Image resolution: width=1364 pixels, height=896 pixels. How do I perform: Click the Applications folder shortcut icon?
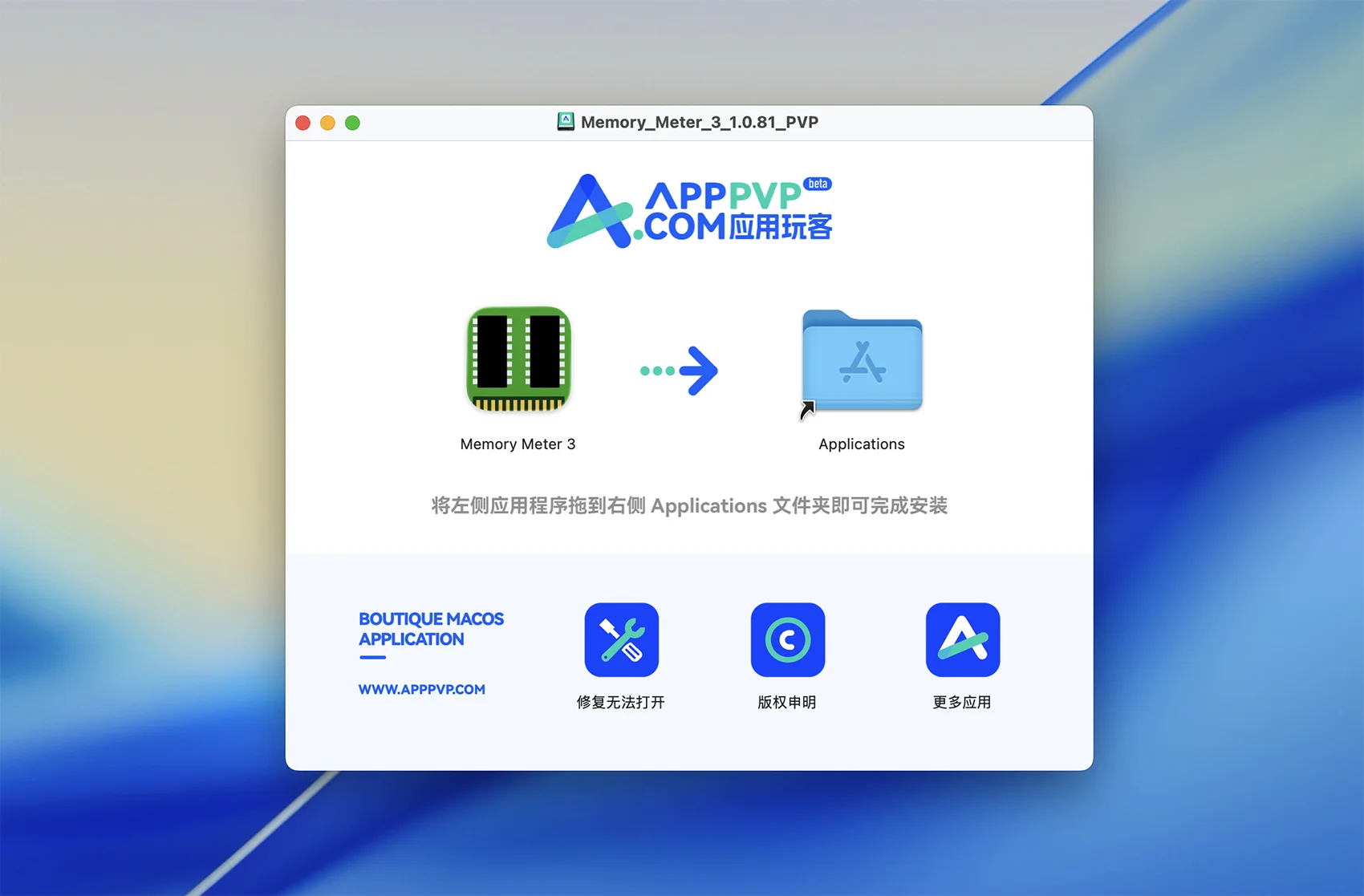(862, 361)
